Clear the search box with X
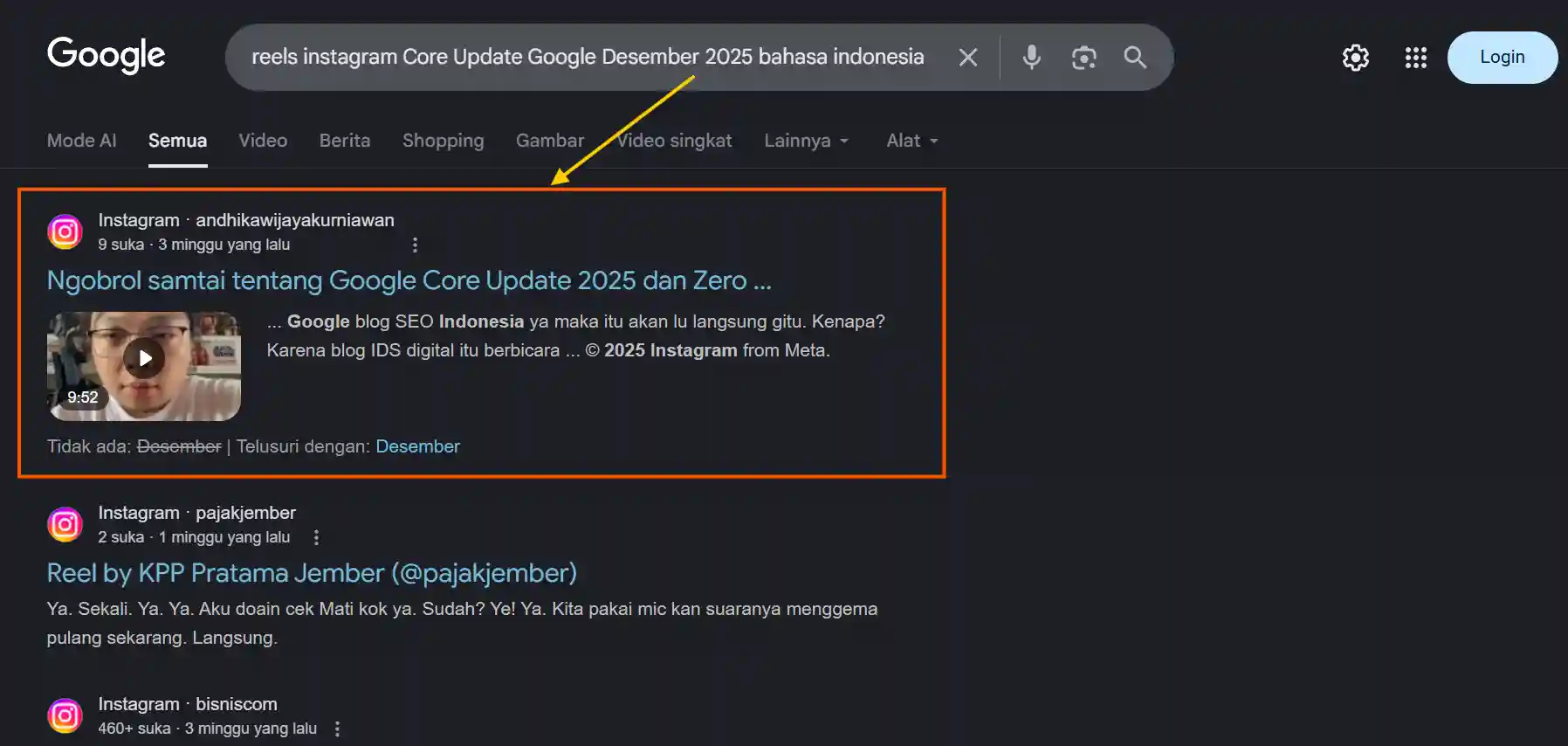The width and height of the screenshot is (1568, 746). [x=967, y=57]
